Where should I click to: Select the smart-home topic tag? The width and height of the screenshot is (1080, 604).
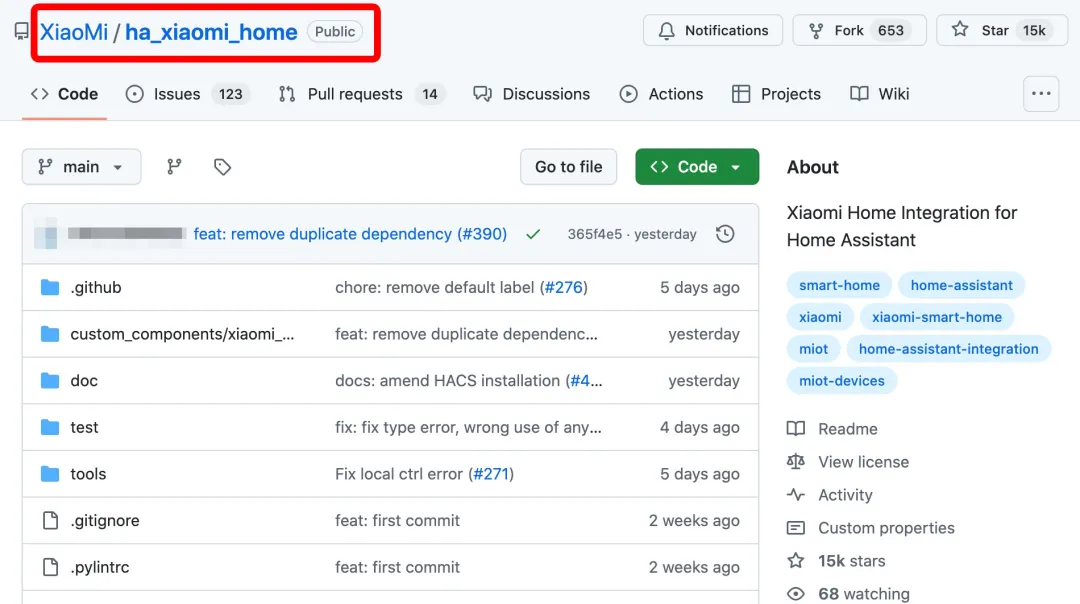click(x=839, y=285)
